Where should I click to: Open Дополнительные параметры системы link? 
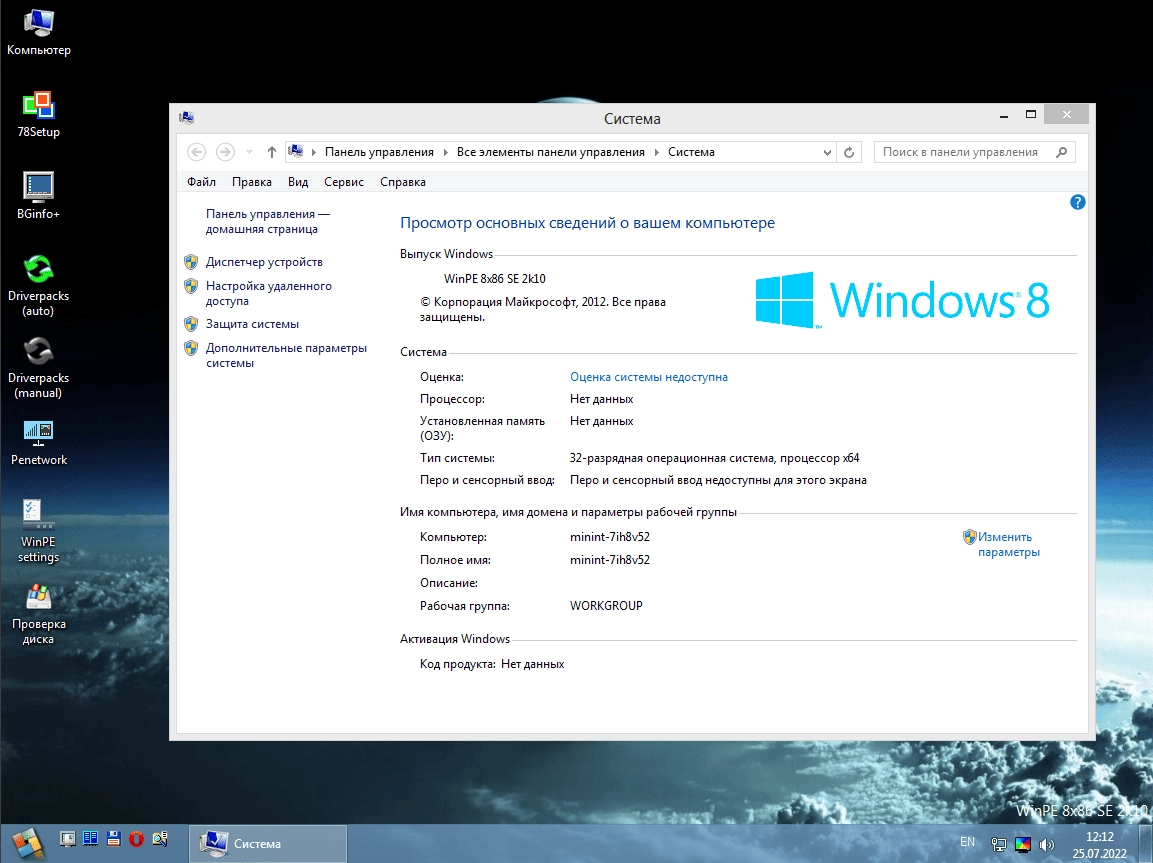point(286,356)
